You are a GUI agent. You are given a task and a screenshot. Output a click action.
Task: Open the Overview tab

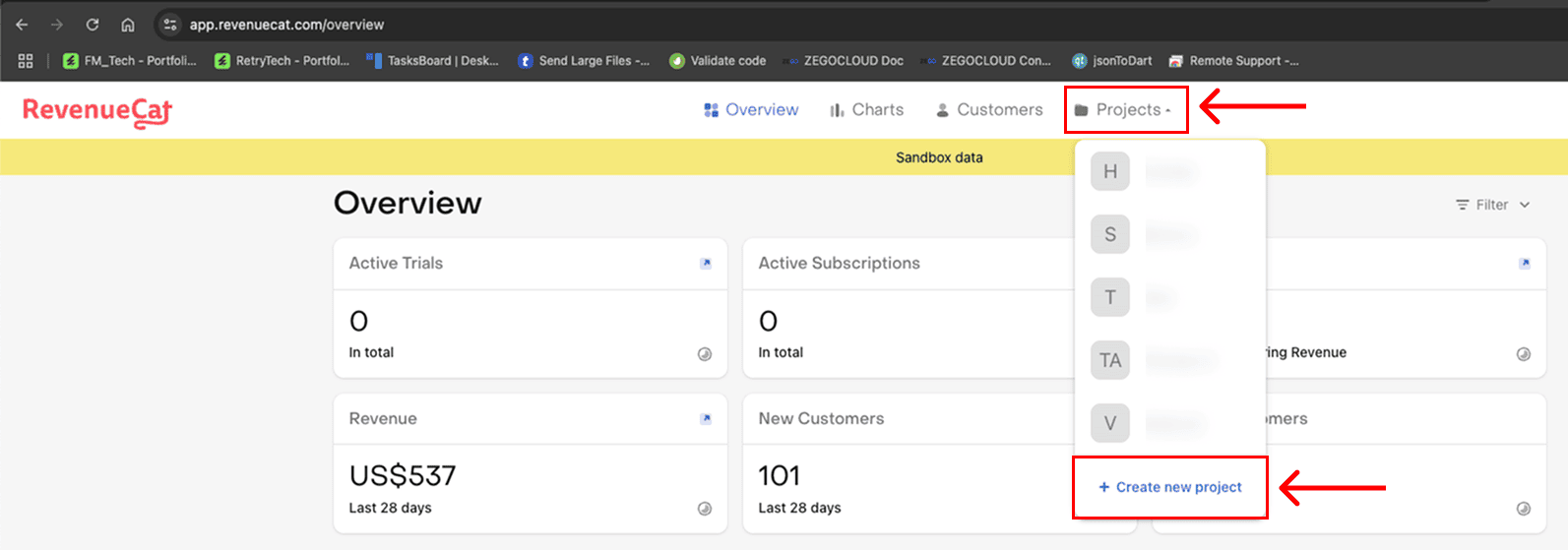tap(751, 110)
